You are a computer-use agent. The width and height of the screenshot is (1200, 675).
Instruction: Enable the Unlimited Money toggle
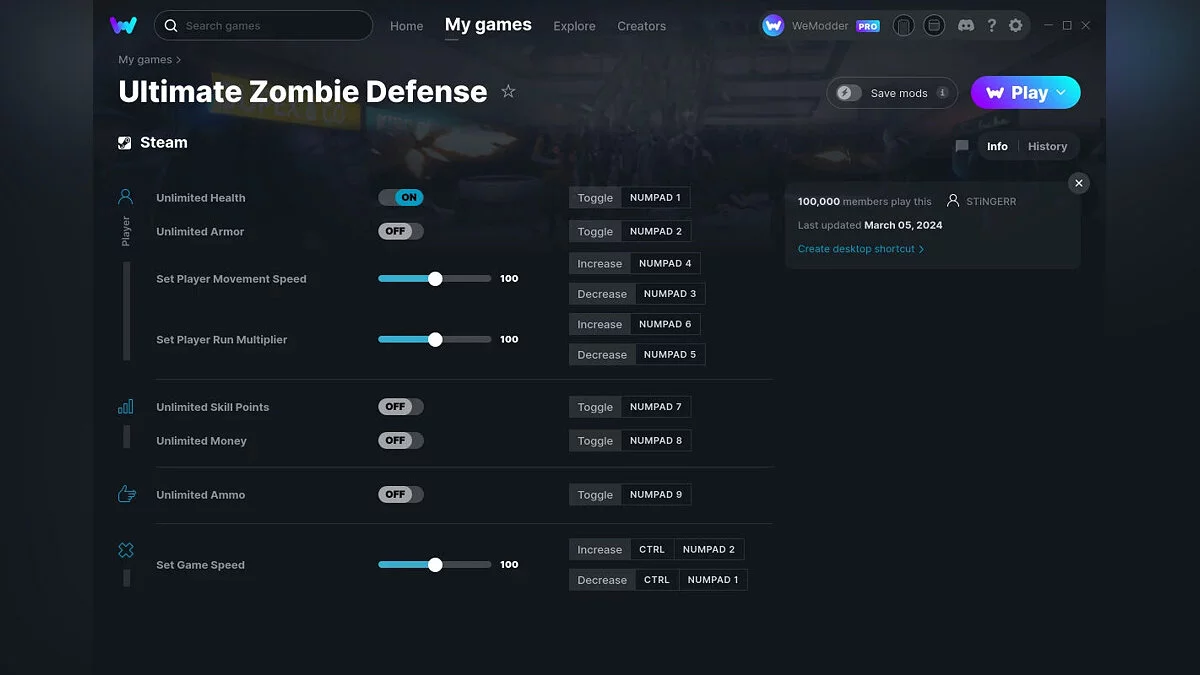pos(400,440)
